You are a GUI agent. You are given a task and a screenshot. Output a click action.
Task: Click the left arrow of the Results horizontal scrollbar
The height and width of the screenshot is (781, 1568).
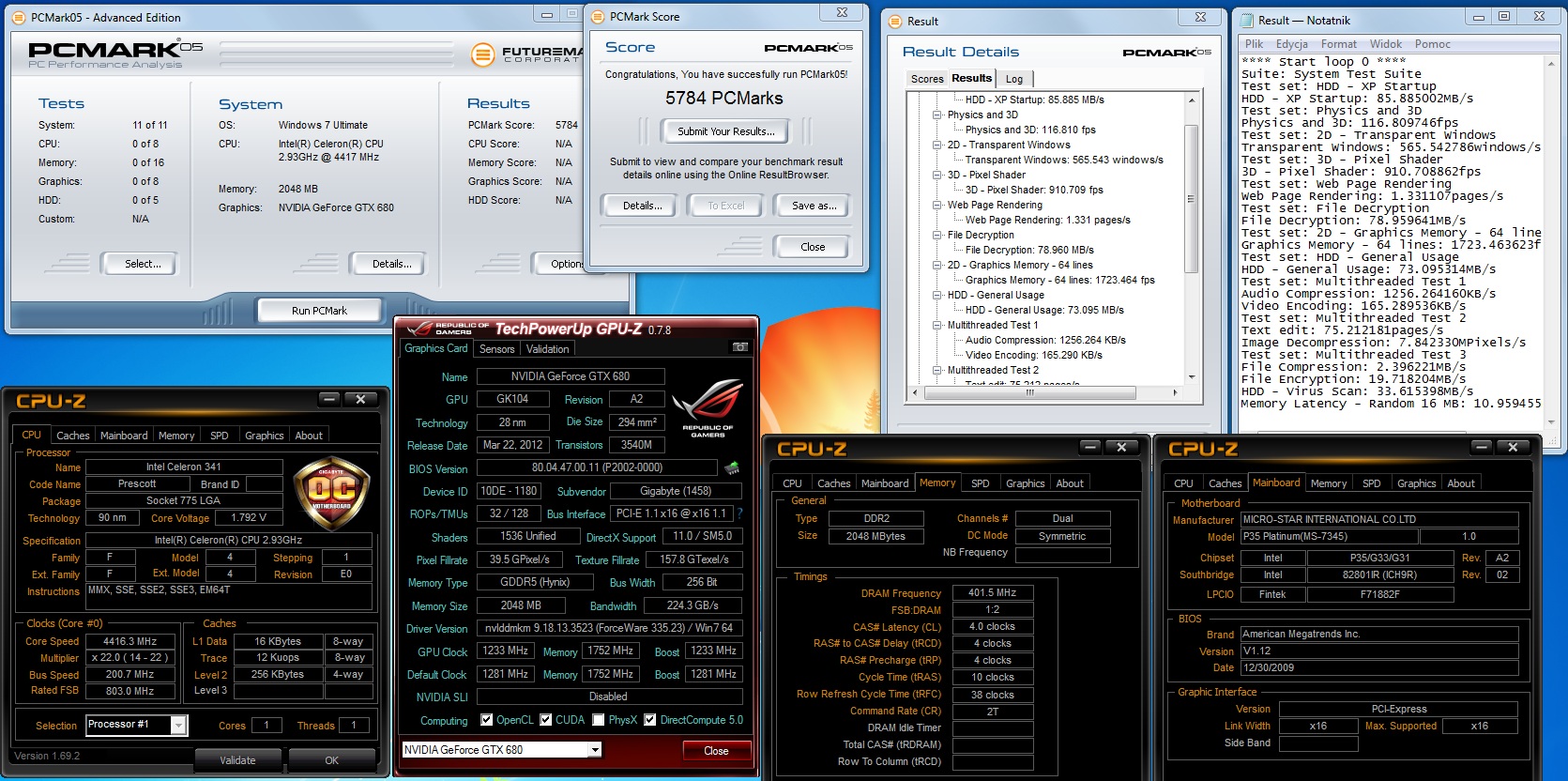coord(917,392)
